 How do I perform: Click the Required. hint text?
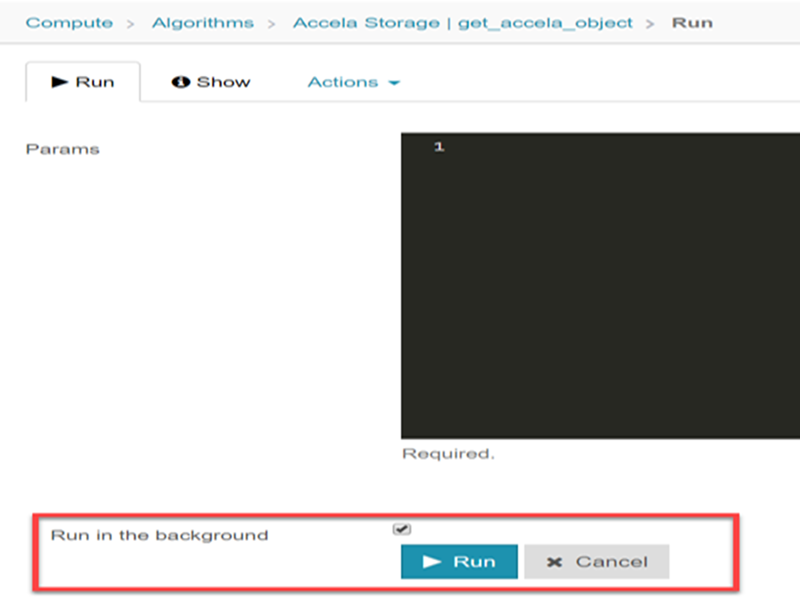click(448, 454)
